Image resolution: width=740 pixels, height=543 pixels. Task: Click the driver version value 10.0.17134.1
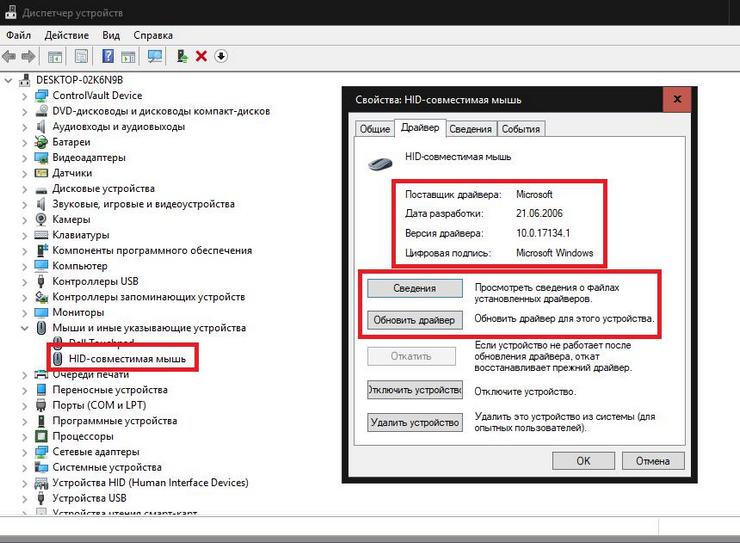pyautogui.click(x=543, y=233)
